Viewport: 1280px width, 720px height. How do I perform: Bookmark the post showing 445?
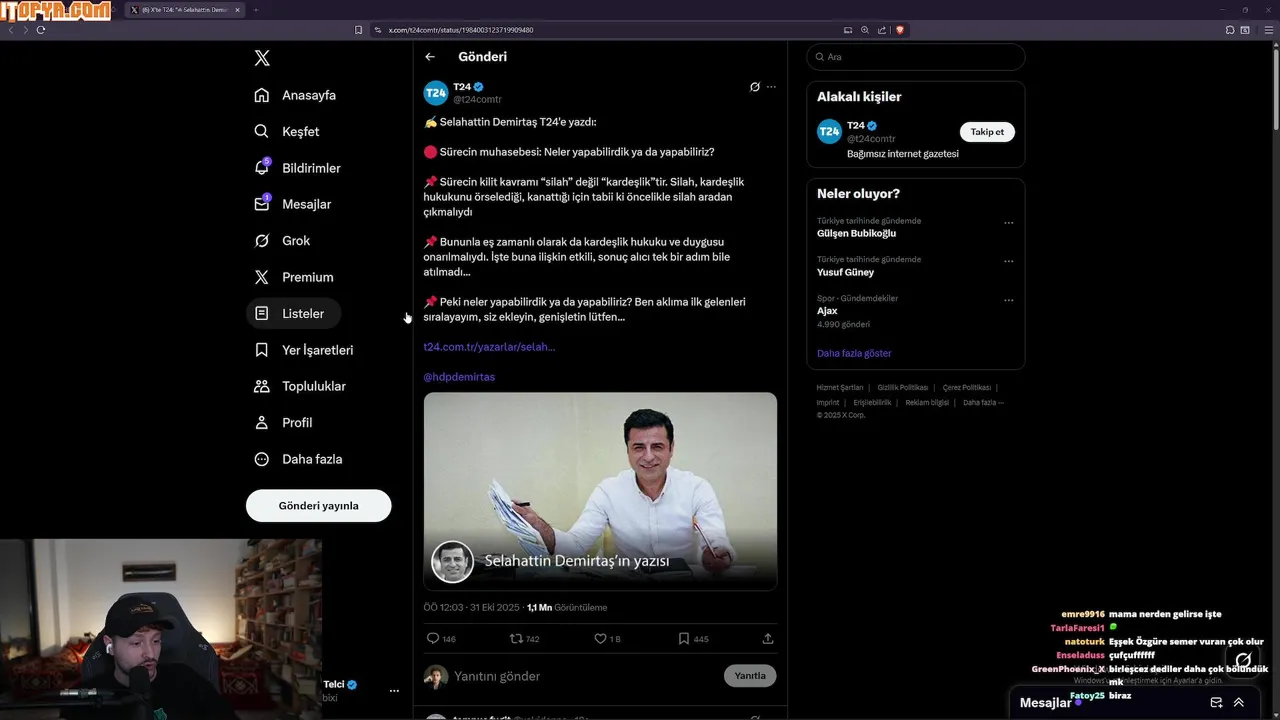click(x=683, y=638)
